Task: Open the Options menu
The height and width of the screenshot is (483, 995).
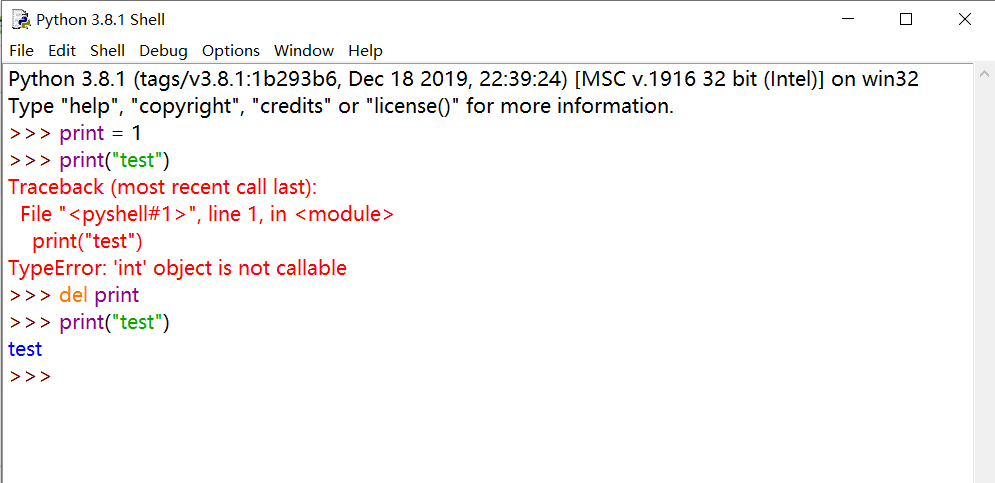Action: [x=230, y=50]
